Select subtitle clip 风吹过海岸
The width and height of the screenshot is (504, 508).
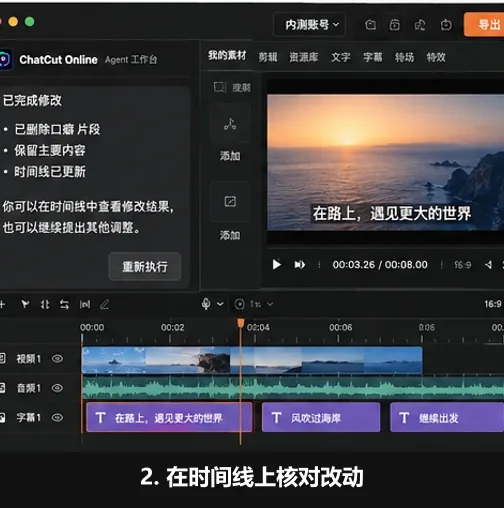pyautogui.click(x=321, y=417)
